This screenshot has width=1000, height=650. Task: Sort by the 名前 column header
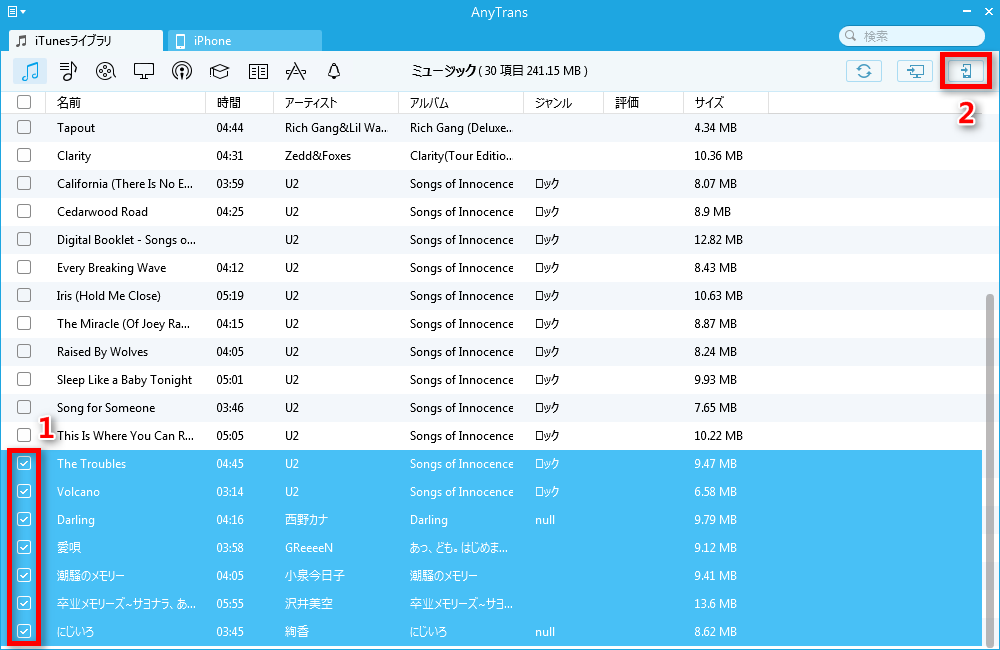coord(126,102)
